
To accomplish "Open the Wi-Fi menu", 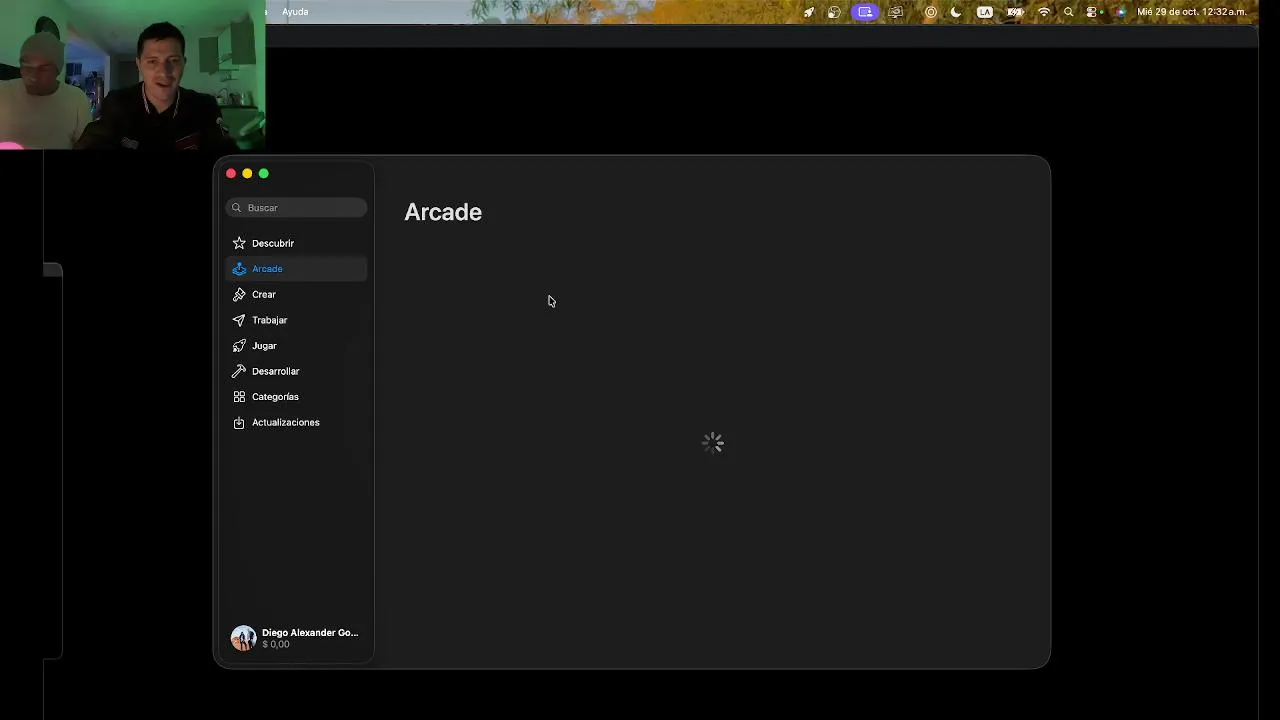I will tap(1044, 12).
